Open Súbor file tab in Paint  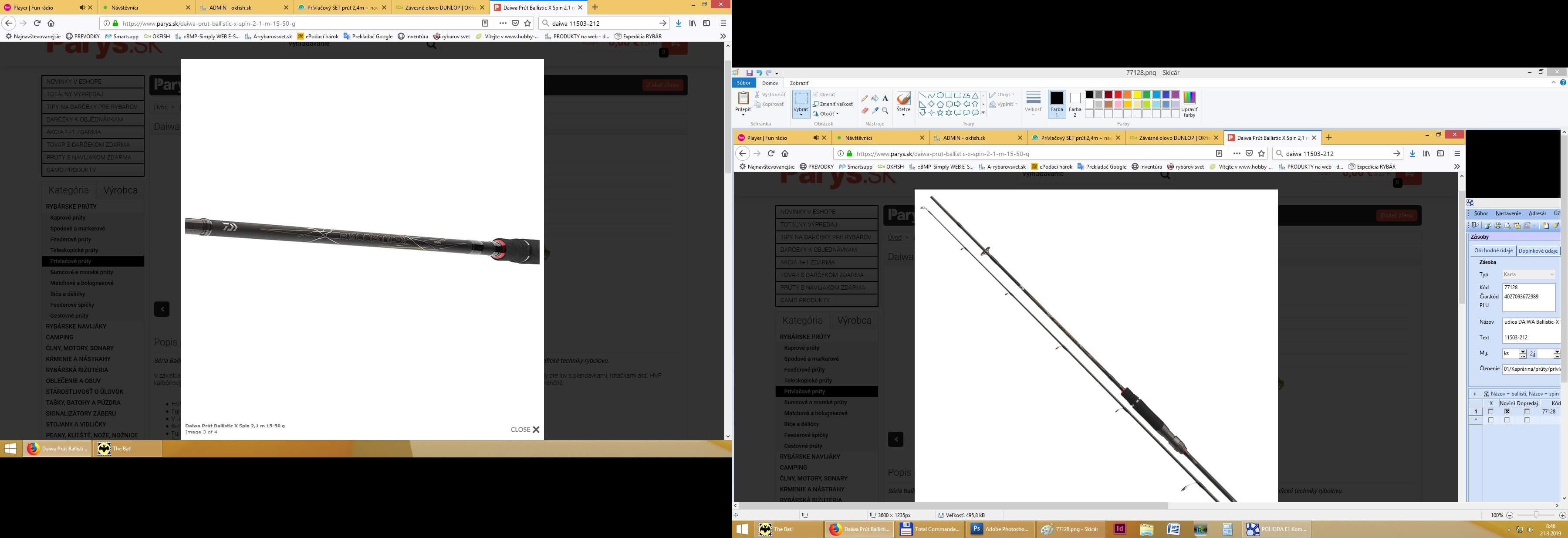[x=744, y=83]
